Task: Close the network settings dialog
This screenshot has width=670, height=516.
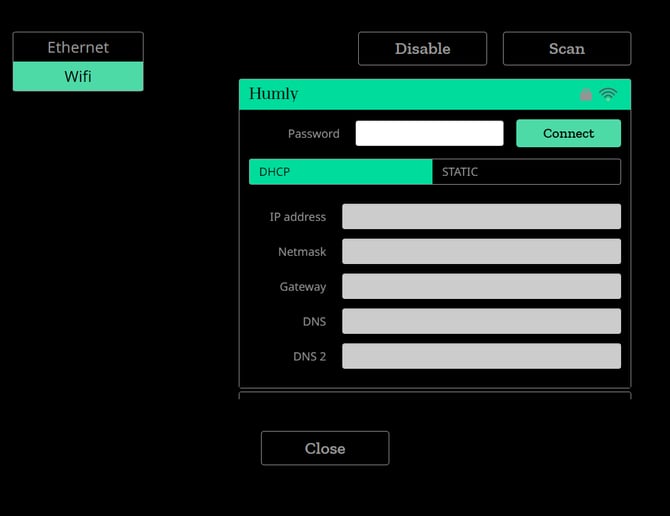Action: (x=325, y=448)
